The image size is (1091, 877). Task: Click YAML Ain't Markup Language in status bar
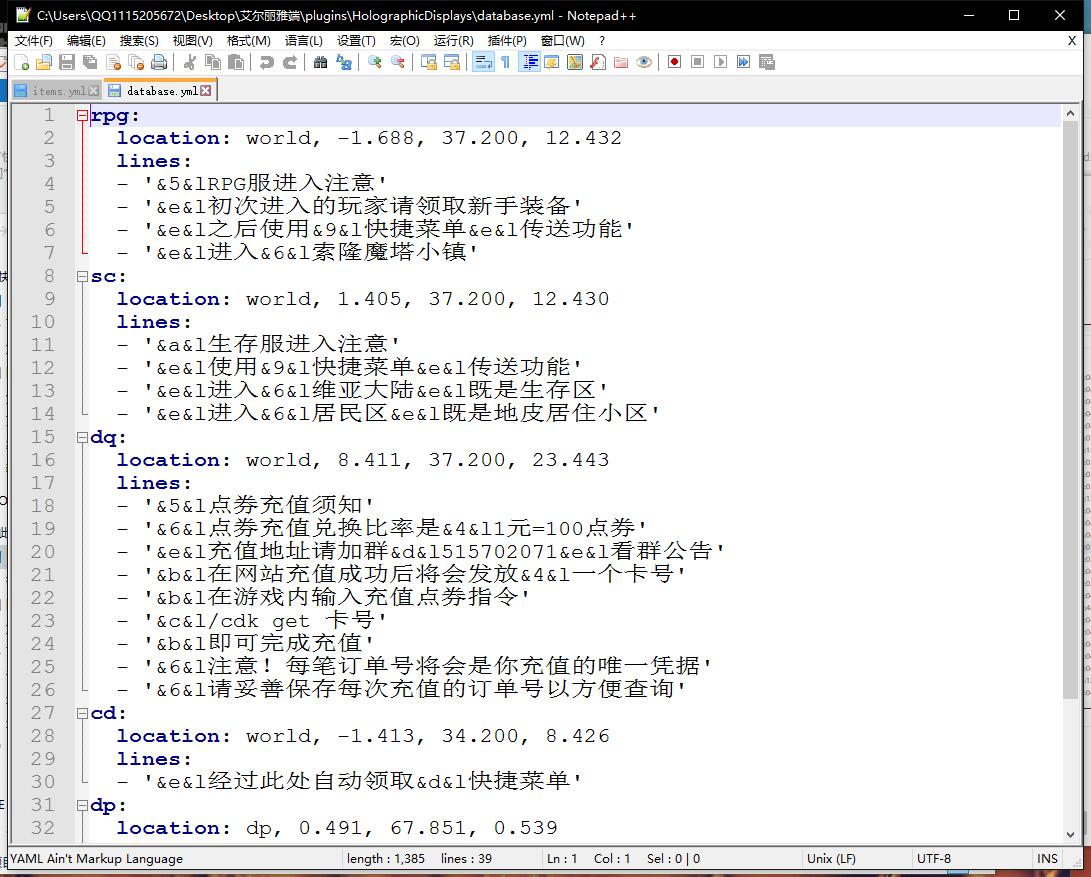click(97, 858)
